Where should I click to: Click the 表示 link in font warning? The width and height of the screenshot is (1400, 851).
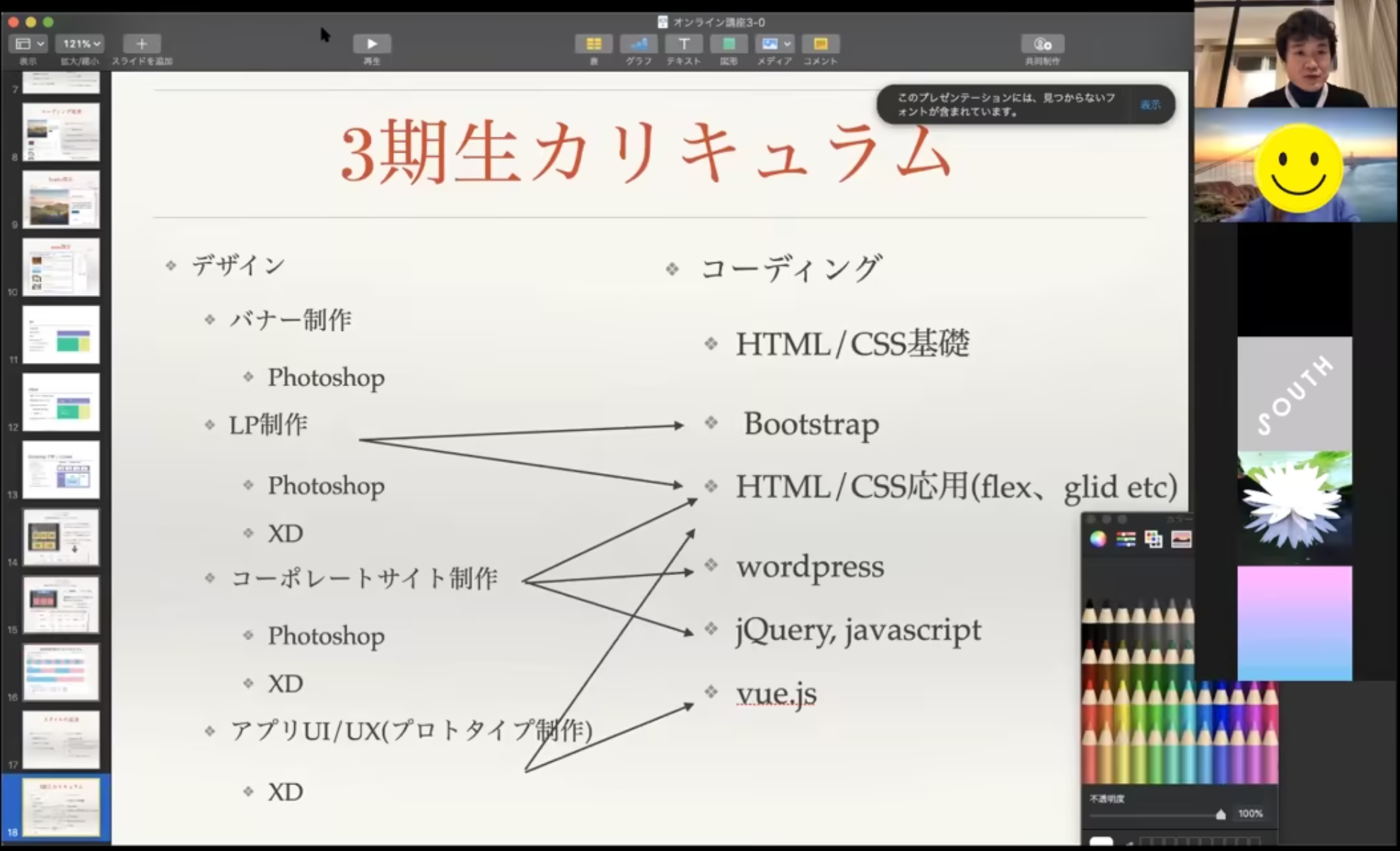pyautogui.click(x=1150, y=105)
